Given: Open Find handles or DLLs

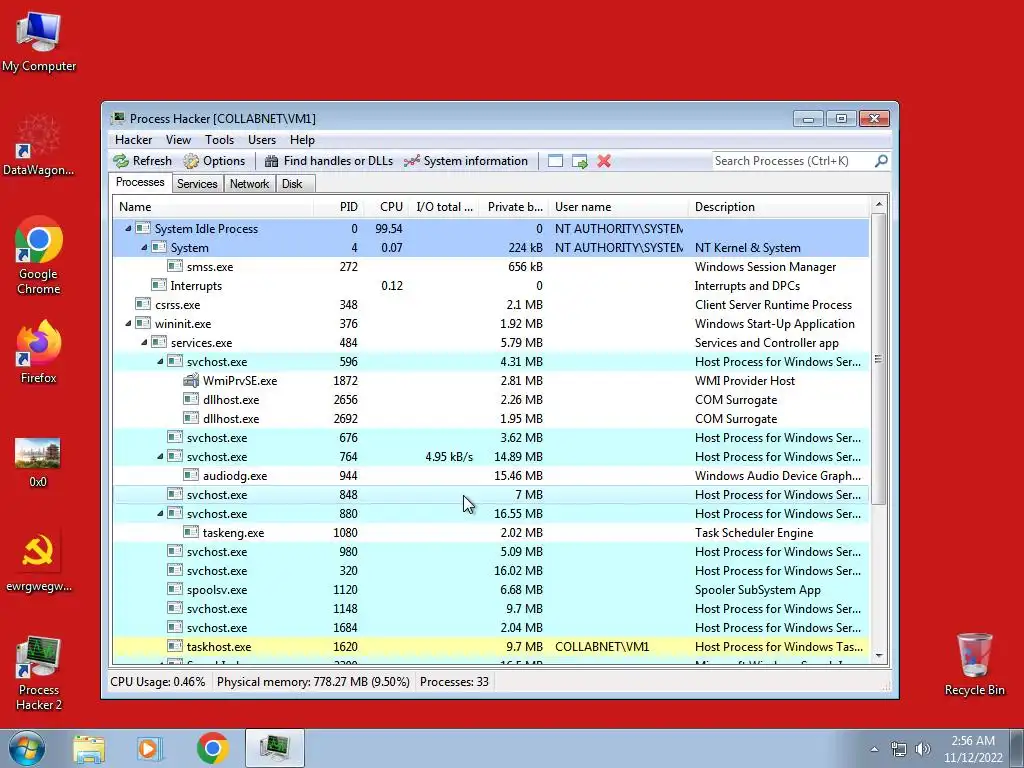Looking at the screenshot, I should tap(328, 161).
